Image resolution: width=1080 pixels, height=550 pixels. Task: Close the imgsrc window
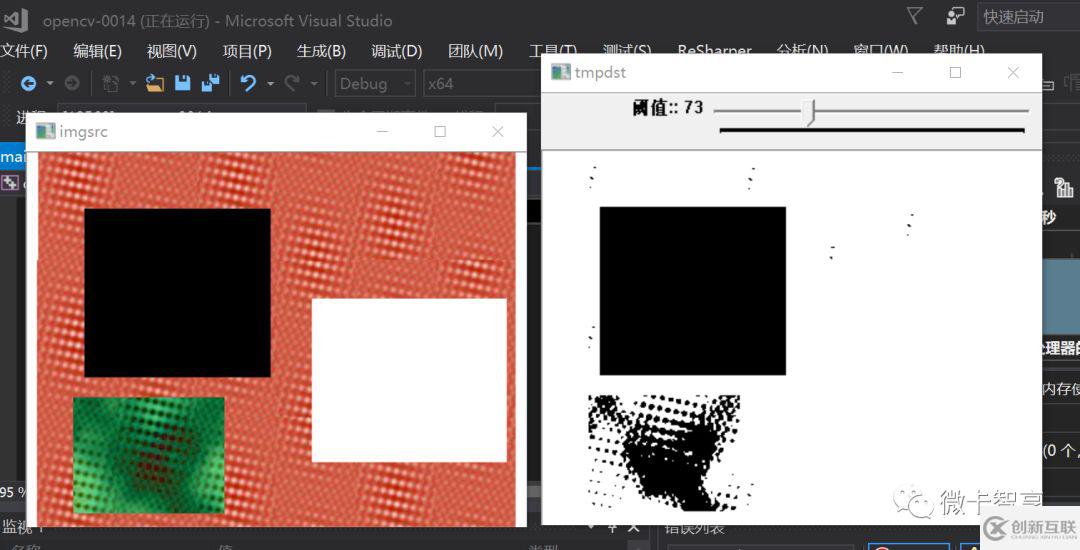pos(498,131)
